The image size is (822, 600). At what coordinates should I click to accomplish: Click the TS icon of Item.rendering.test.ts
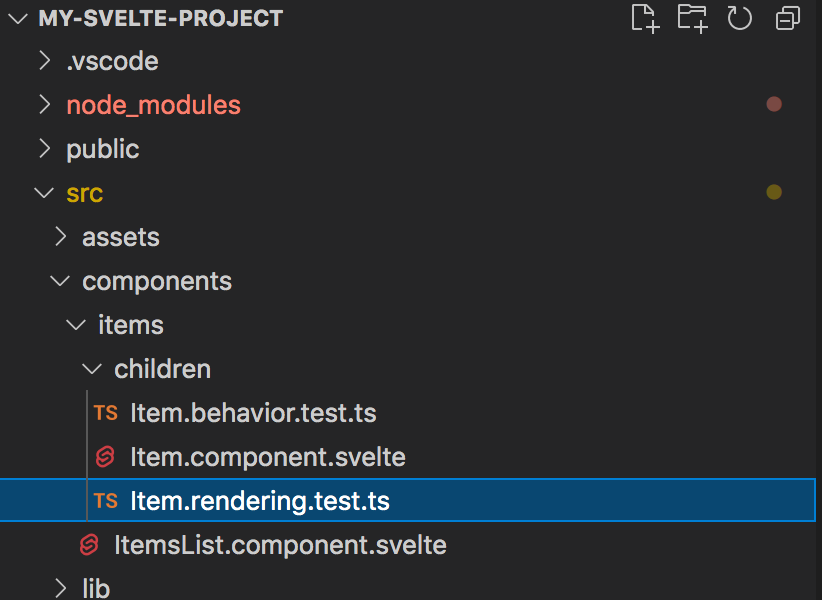tap(106, 500)
